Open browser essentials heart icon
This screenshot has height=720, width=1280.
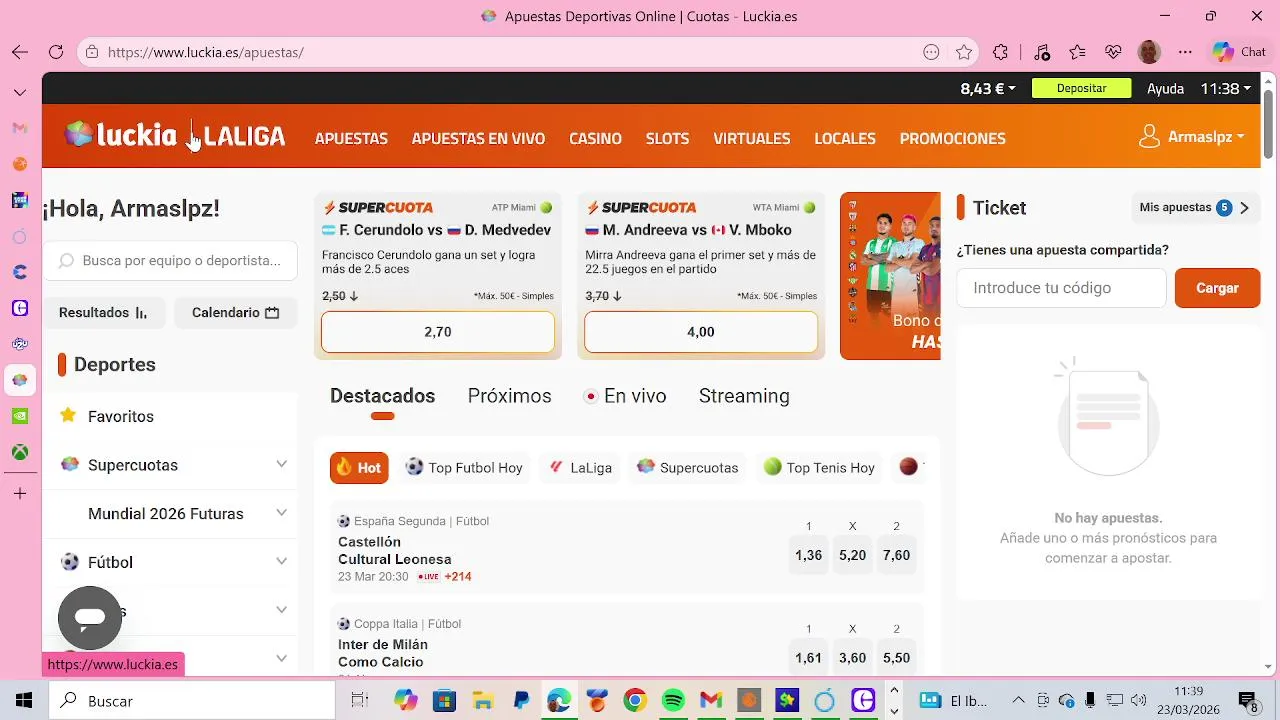pos(1113,52)
